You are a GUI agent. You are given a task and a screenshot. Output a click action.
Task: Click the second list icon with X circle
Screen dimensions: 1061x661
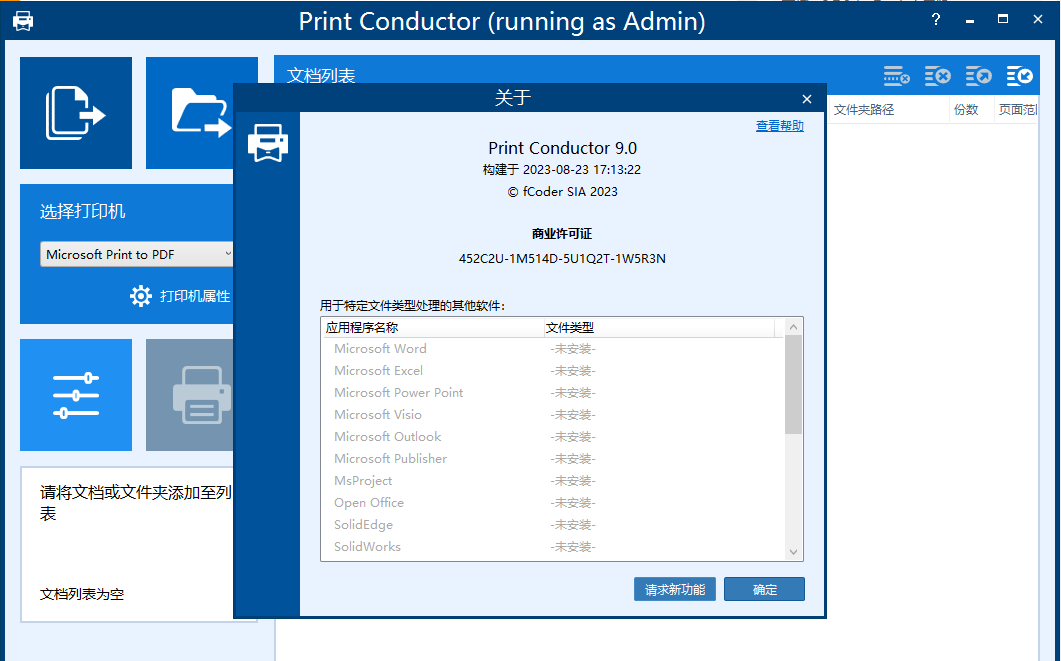click(938, 76)
